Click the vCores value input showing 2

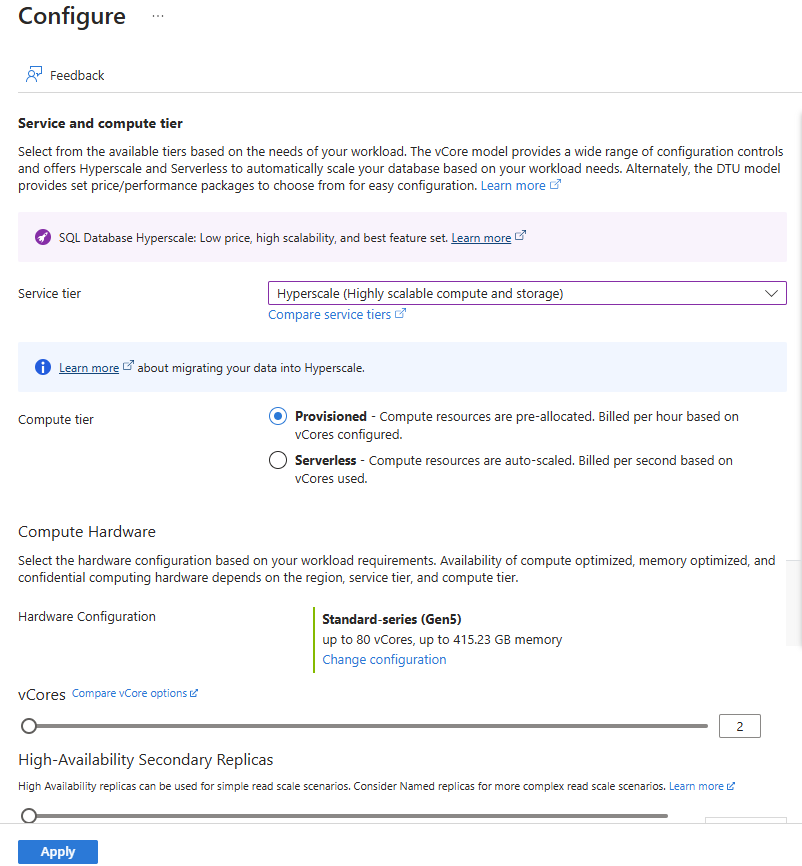(x=739, y=725)
